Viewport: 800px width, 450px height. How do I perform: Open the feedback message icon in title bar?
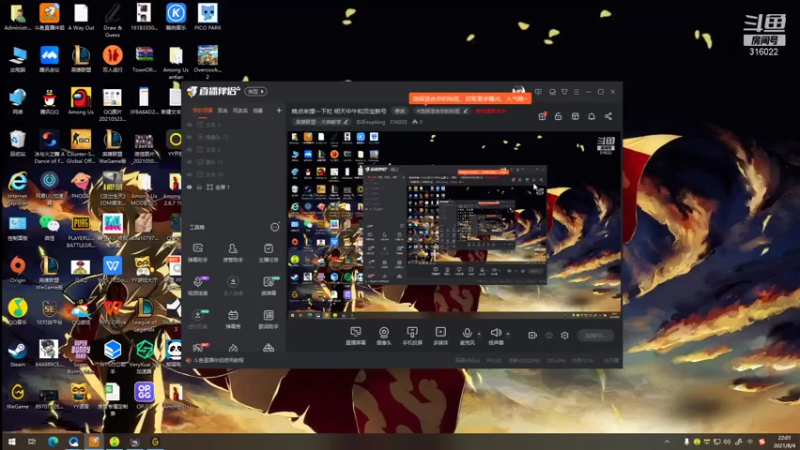(538, 92)
